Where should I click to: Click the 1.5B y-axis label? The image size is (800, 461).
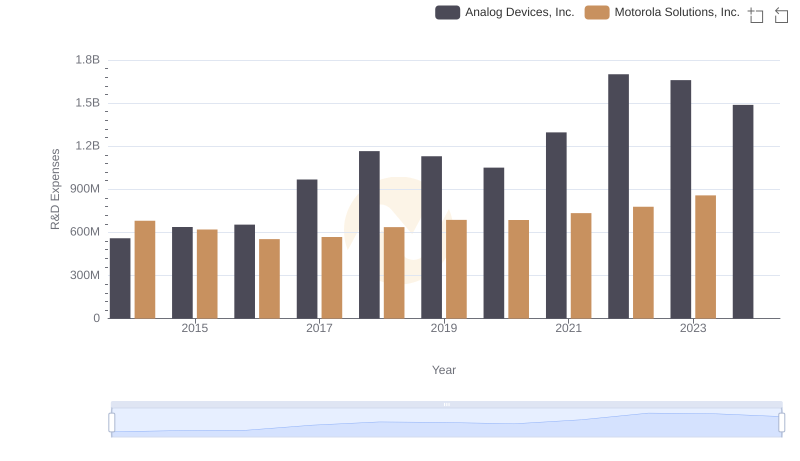coord(88,103)
